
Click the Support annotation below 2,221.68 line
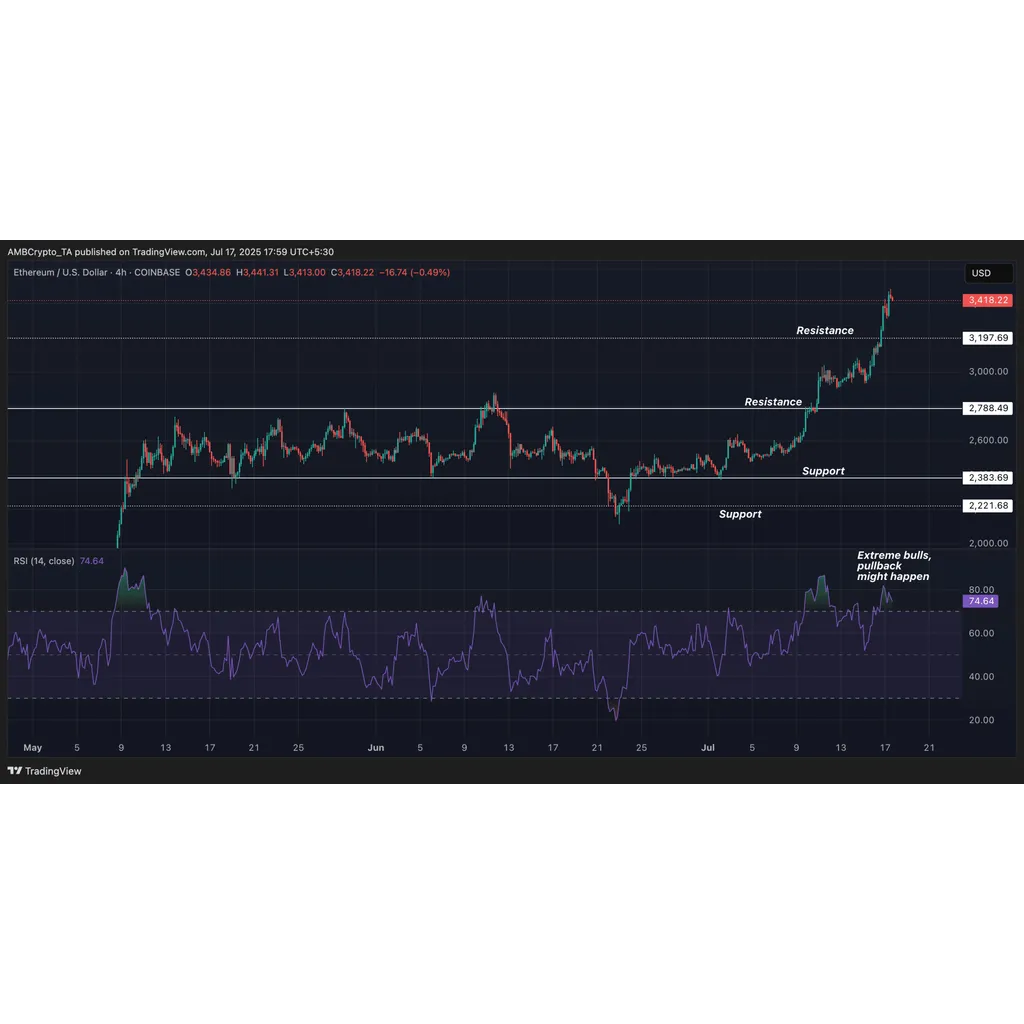point(740,514)
